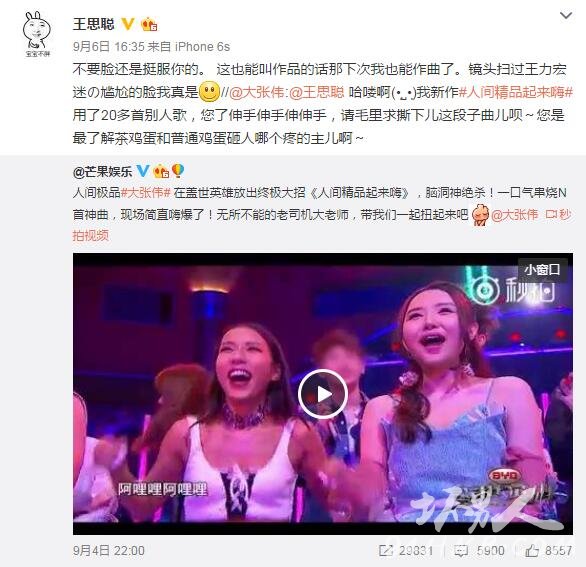Open the post options chevron menu

[566, 16]
